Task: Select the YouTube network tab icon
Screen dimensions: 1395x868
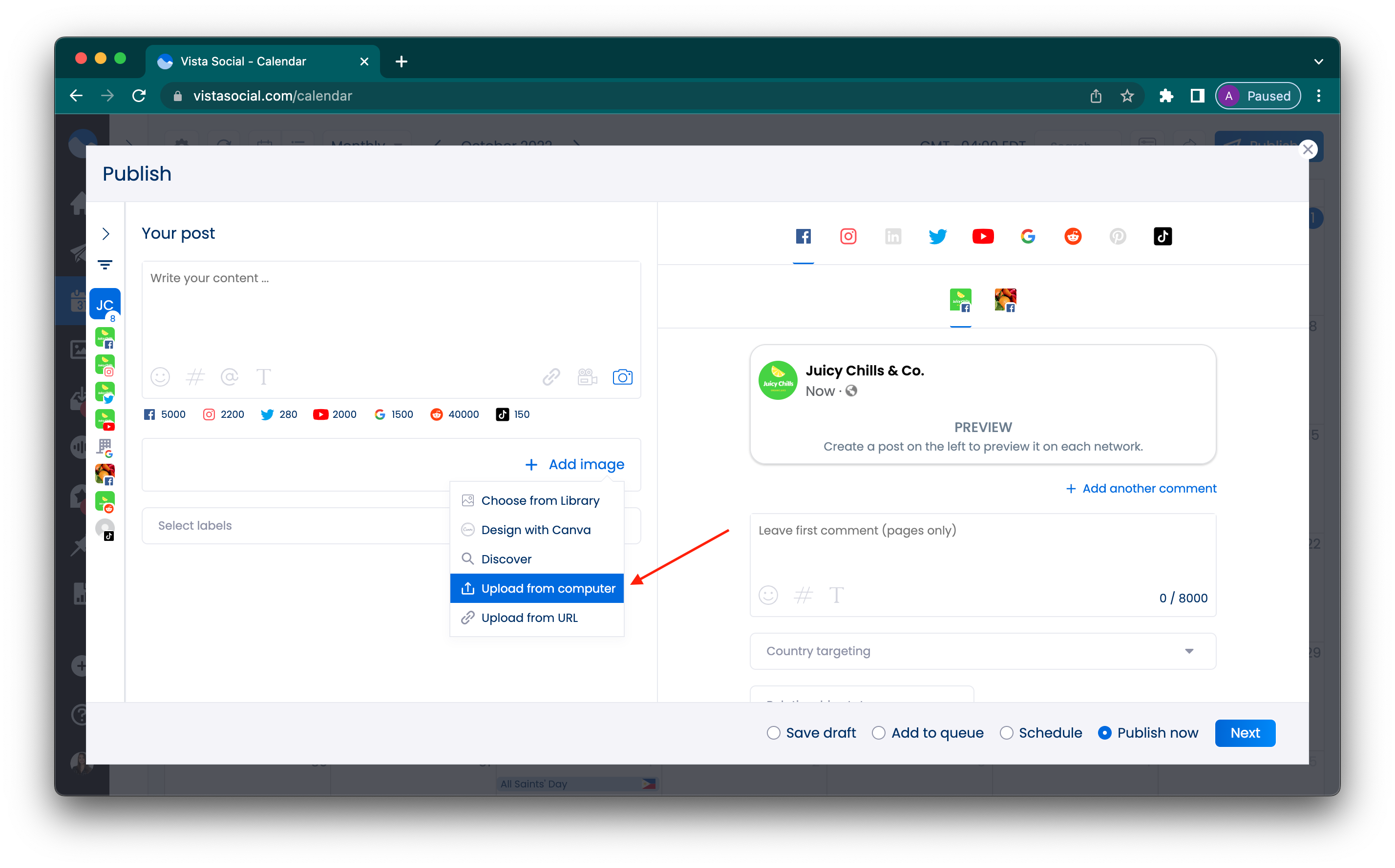Action: [x=983, y=236]
